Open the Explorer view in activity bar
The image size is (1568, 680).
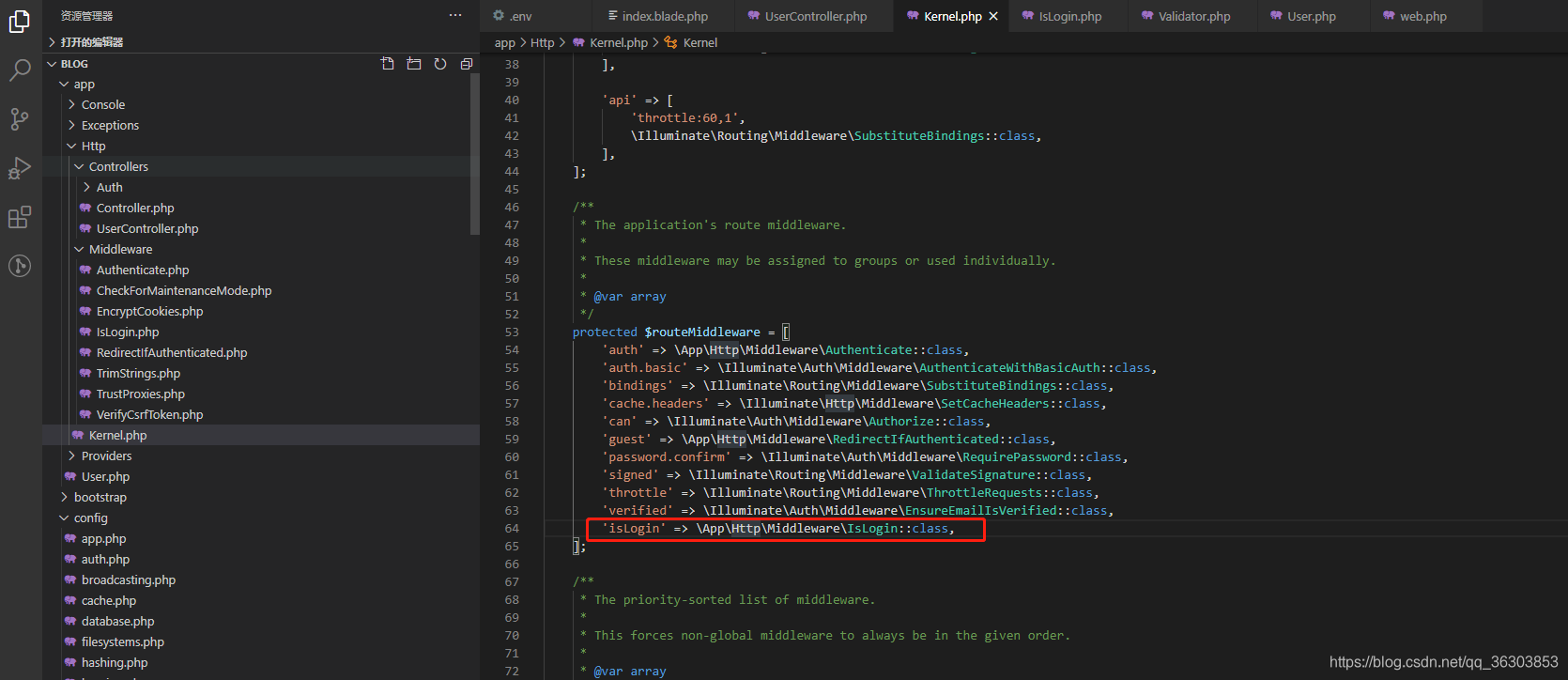(20, 21)
